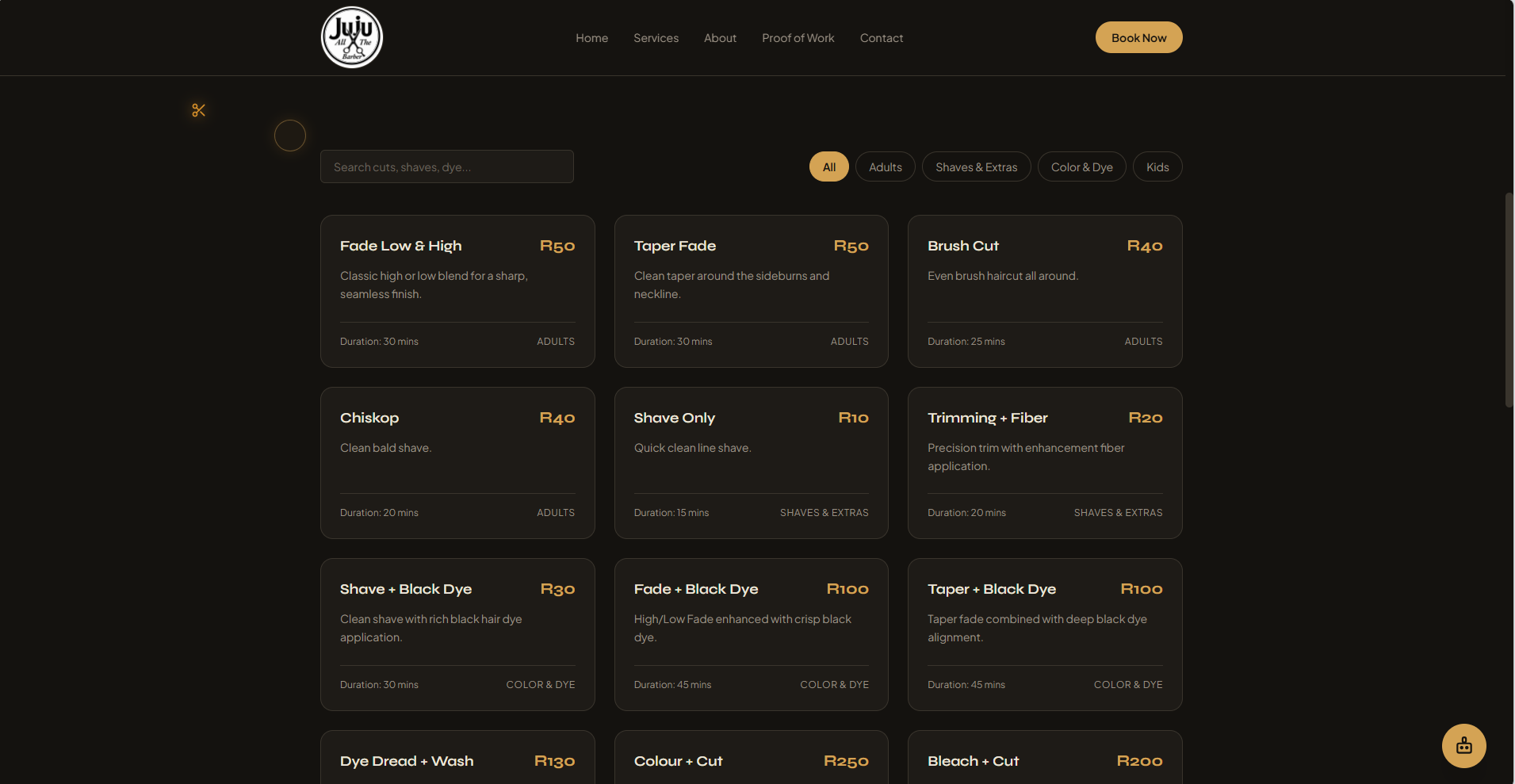Open the Contact nav link
Viewport: 1515px width, 784px height.
coord(882,38)
